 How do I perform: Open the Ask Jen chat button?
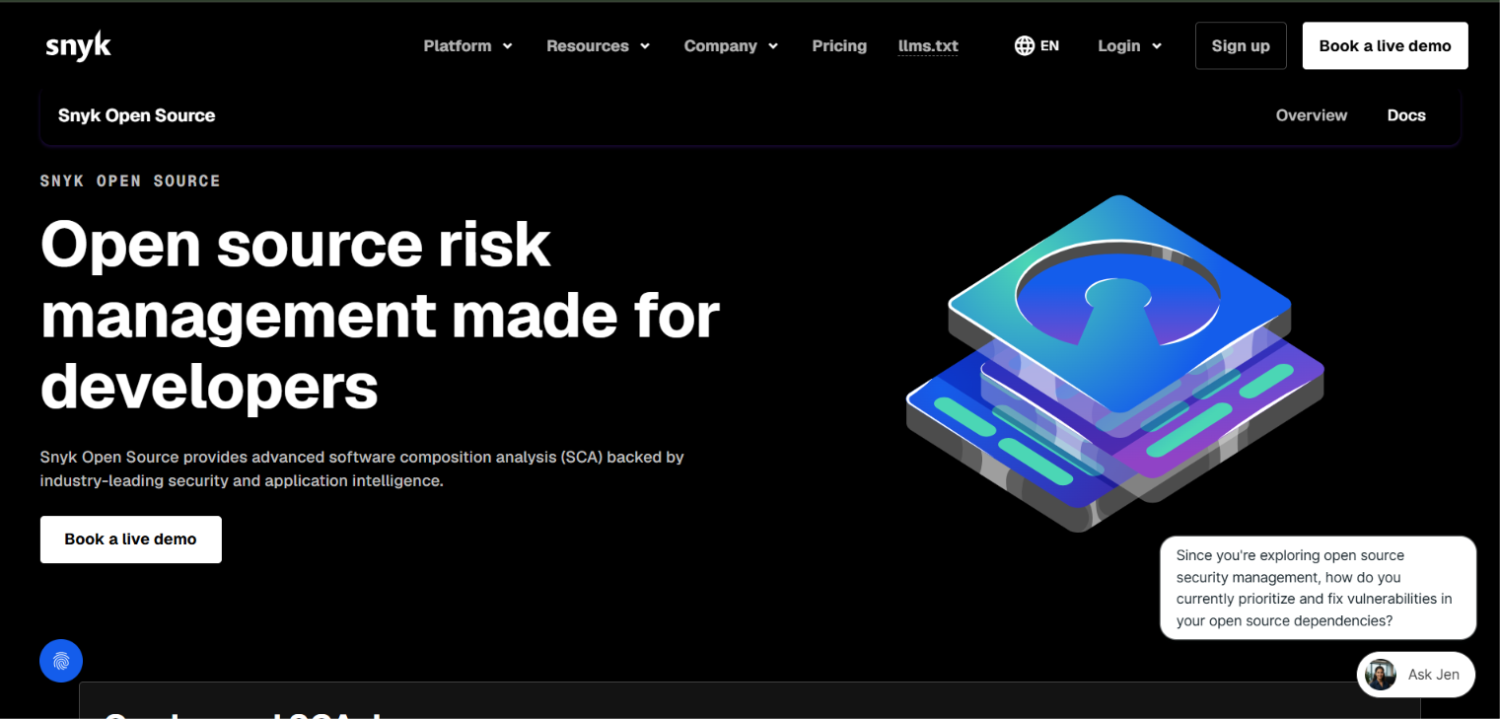click(1416, 675)
